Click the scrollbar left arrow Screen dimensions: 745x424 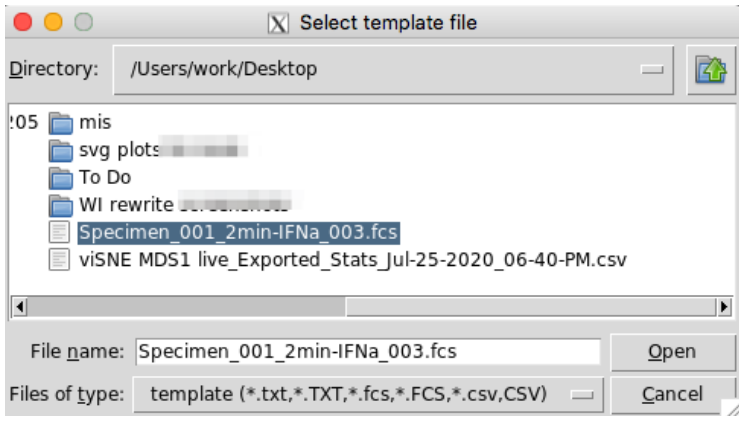click(19, 307)
